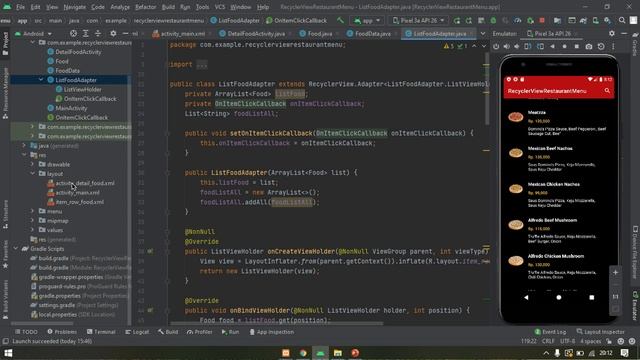Viewport: 640px width, 360px height.
Task: Open the Profiler tool window
Action: (x=200, y=332)
